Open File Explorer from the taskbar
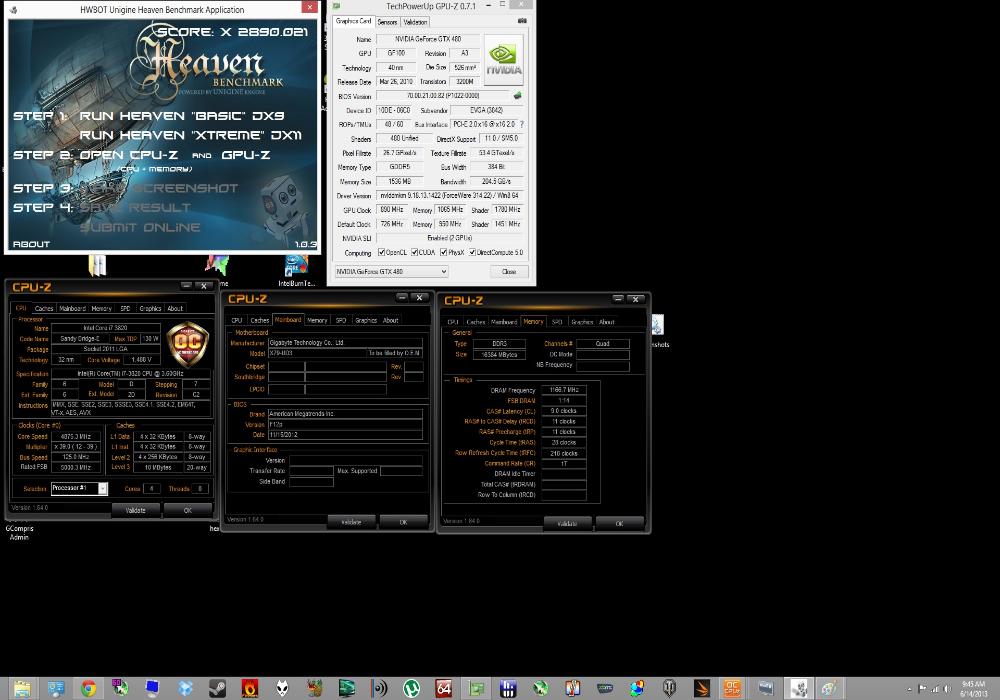The width and height of the screenshot is (1000, 700). point(22,688)
